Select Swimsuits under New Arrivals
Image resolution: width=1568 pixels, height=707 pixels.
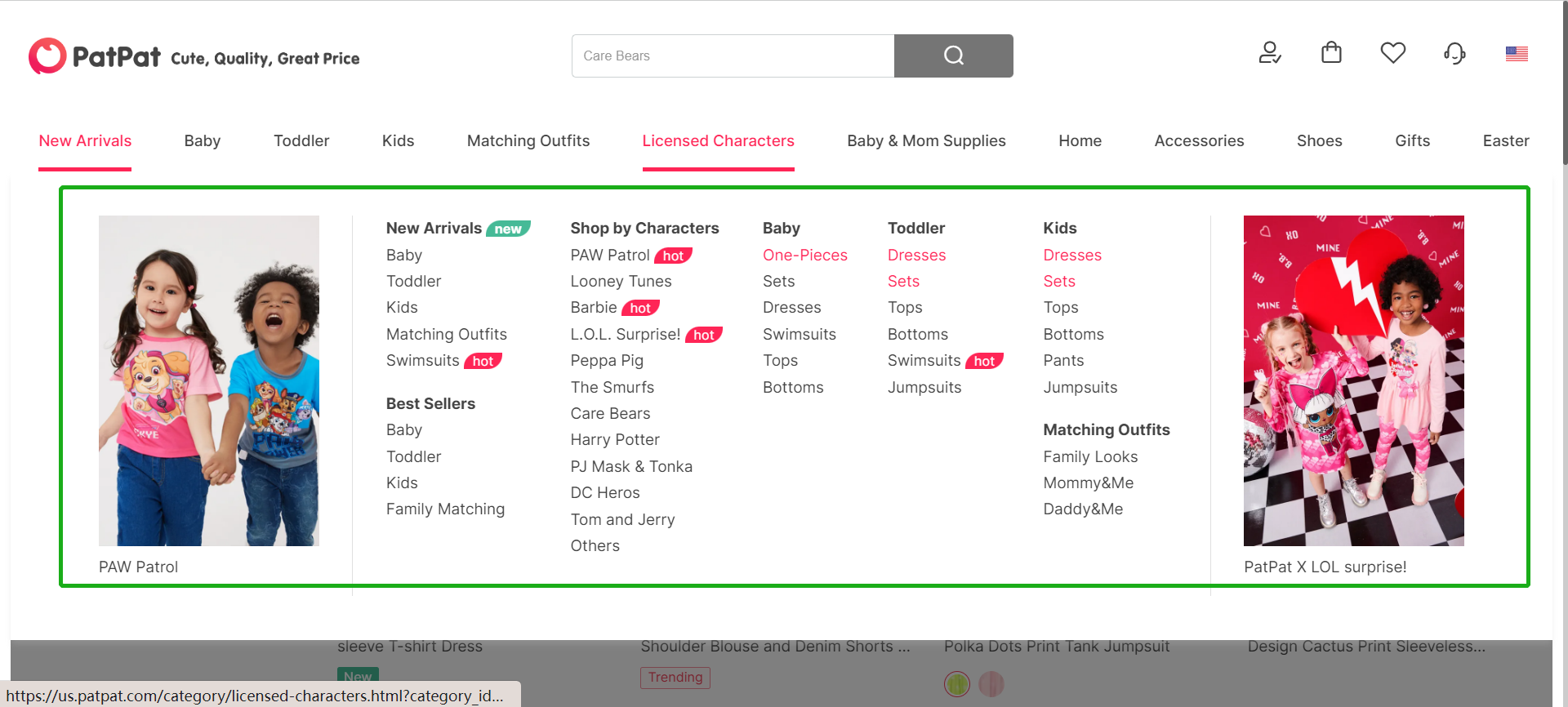tap(423, 360)
